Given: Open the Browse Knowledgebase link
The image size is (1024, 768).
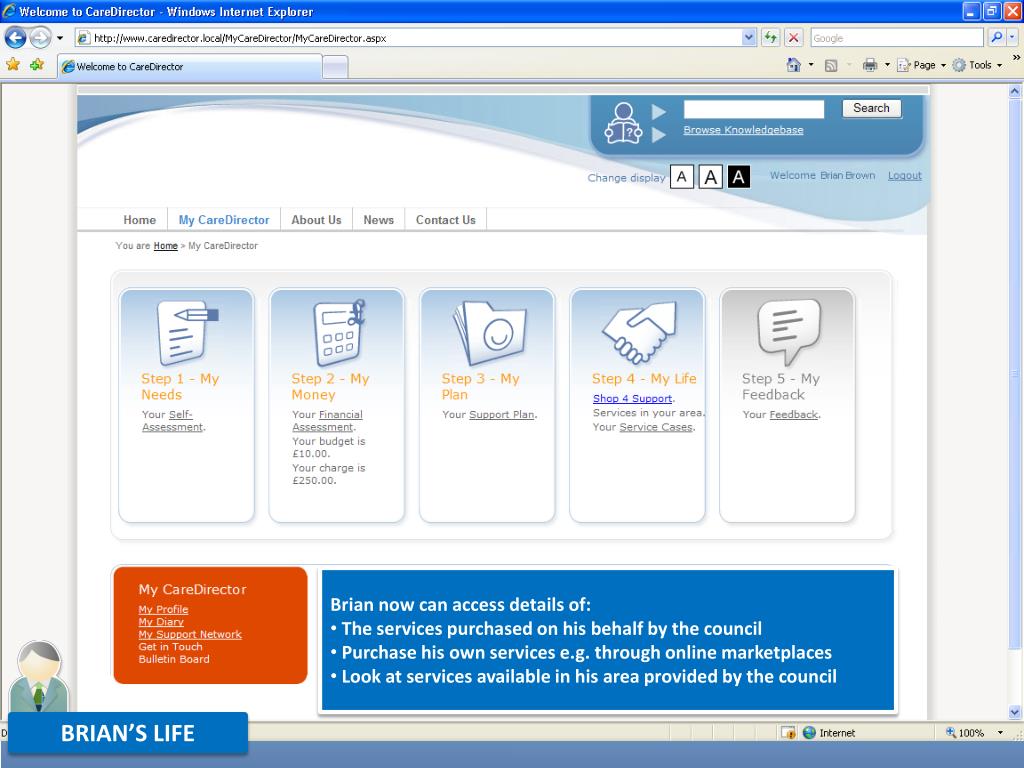Looking at the screenshot, I should pos(743,130).
